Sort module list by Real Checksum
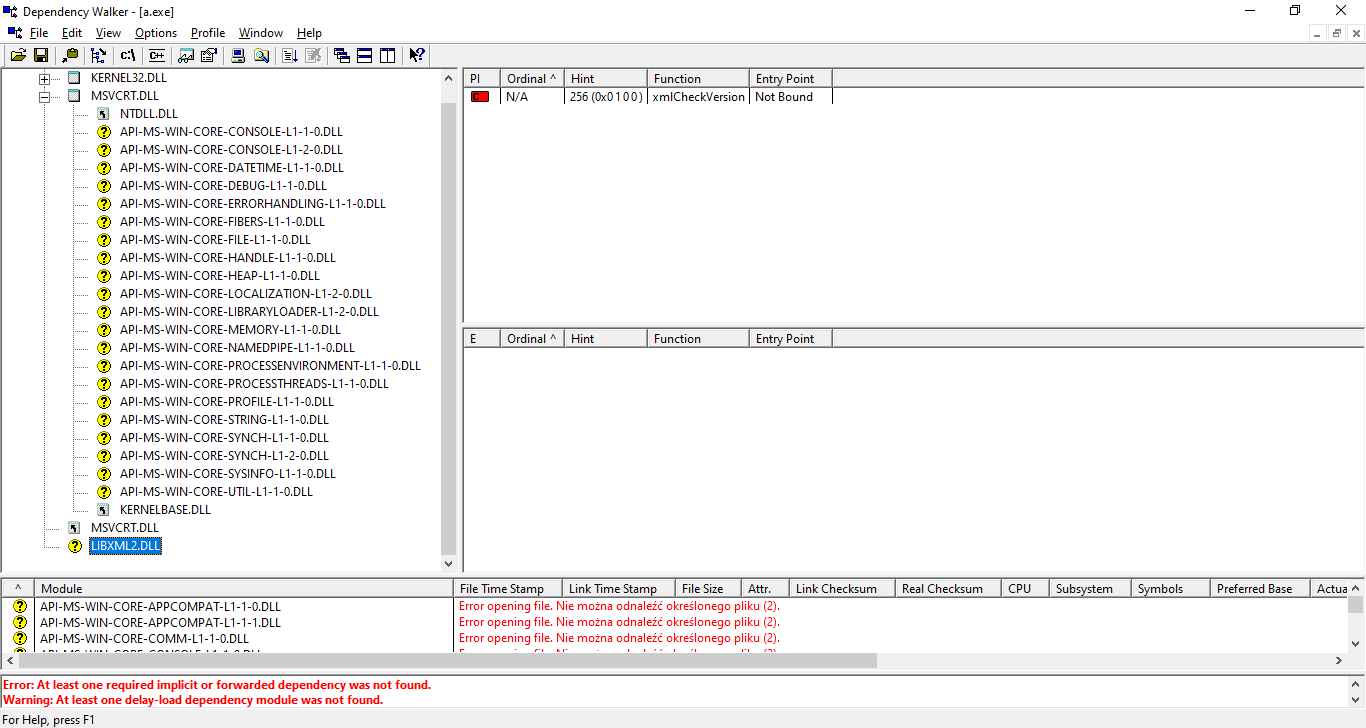 click(947, 589)
